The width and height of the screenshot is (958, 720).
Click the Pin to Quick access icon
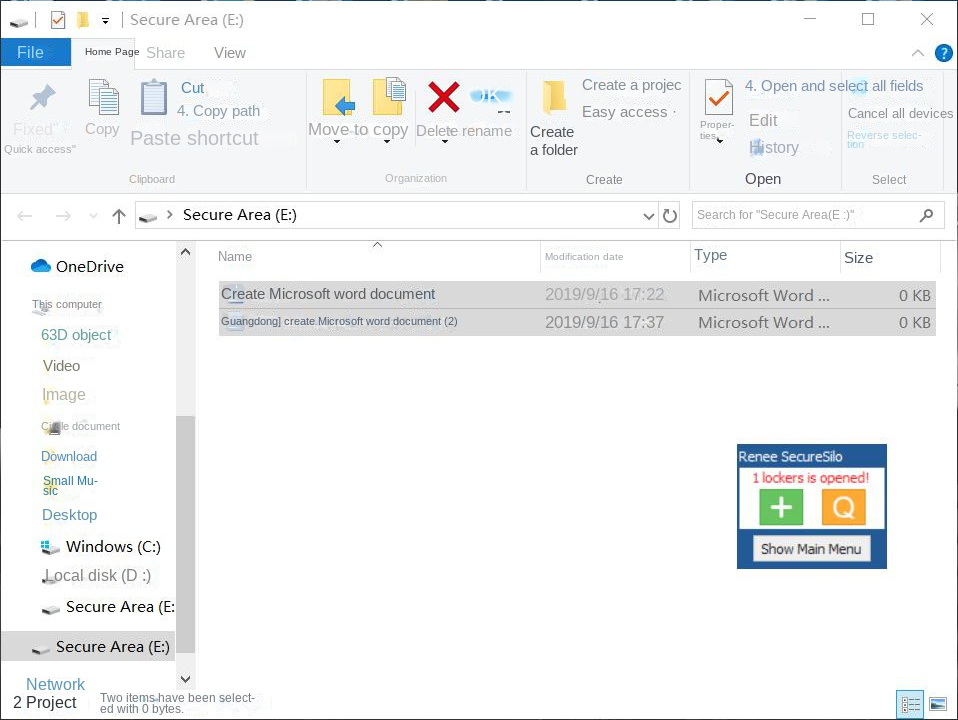click(x=42, y=98)
